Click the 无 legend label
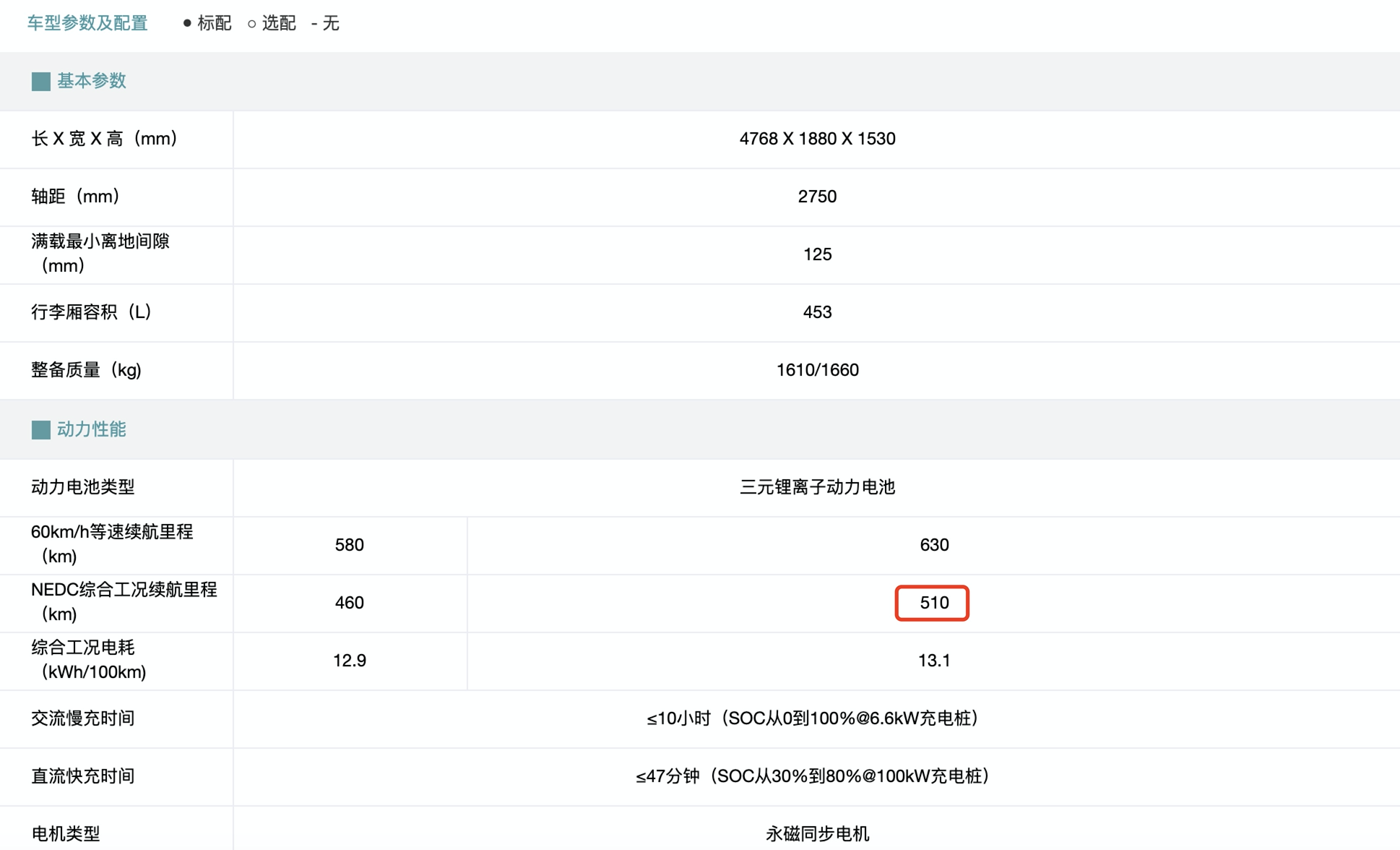 coord(331,23)
